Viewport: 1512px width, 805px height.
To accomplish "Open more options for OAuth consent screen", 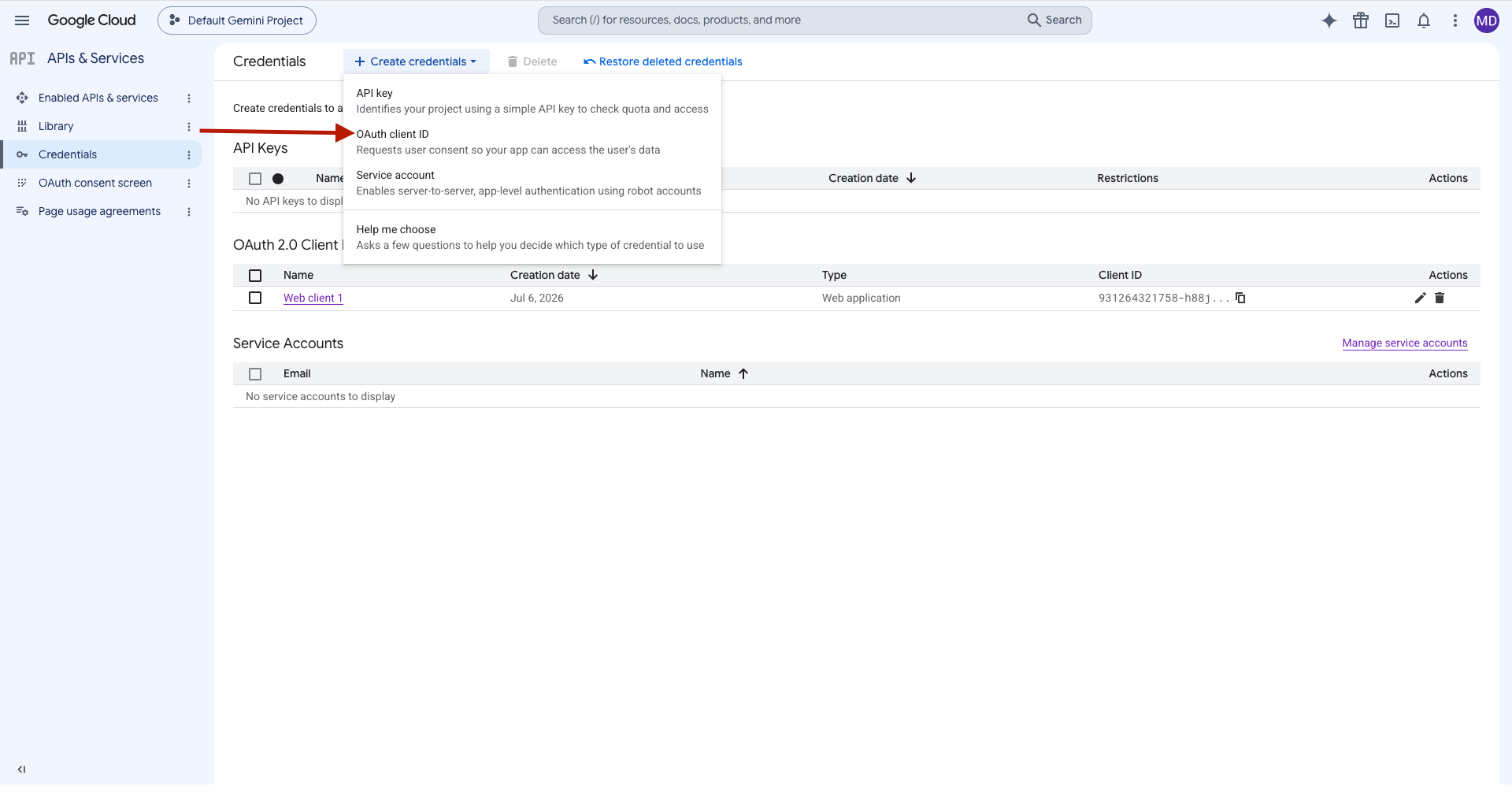I will pos(189,184).
